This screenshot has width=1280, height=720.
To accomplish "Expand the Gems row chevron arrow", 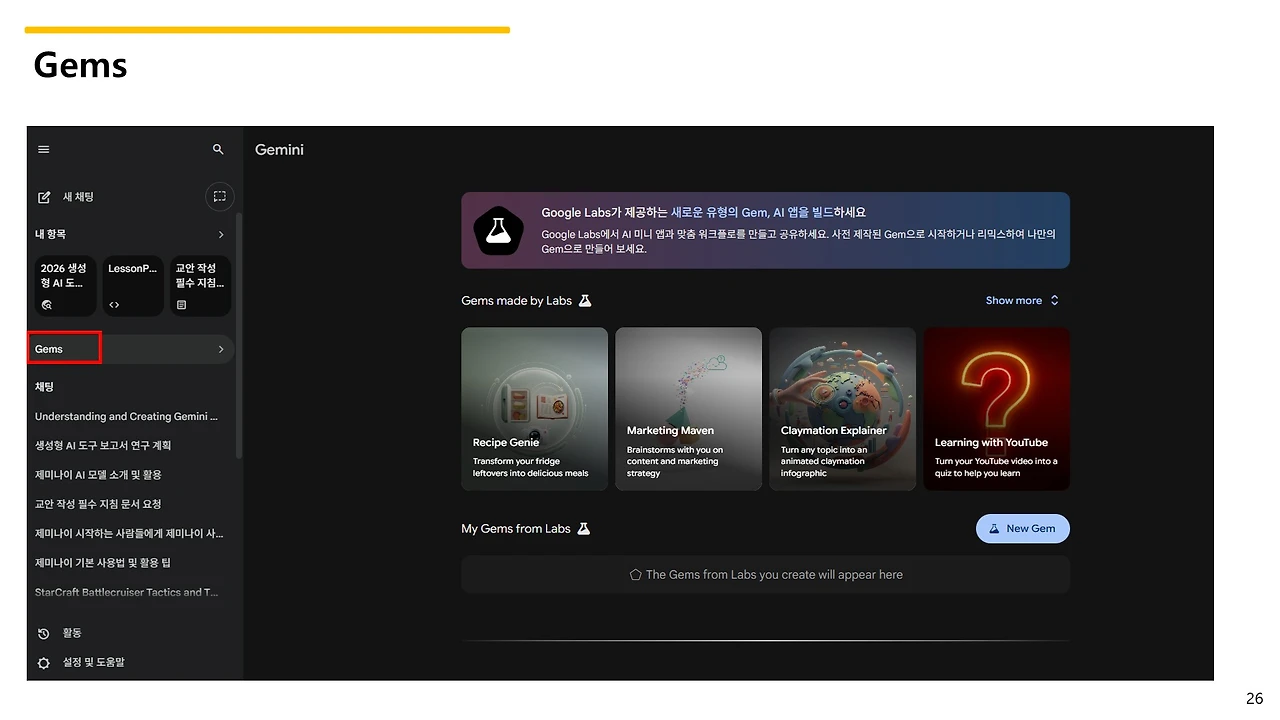I will point(221,349).
